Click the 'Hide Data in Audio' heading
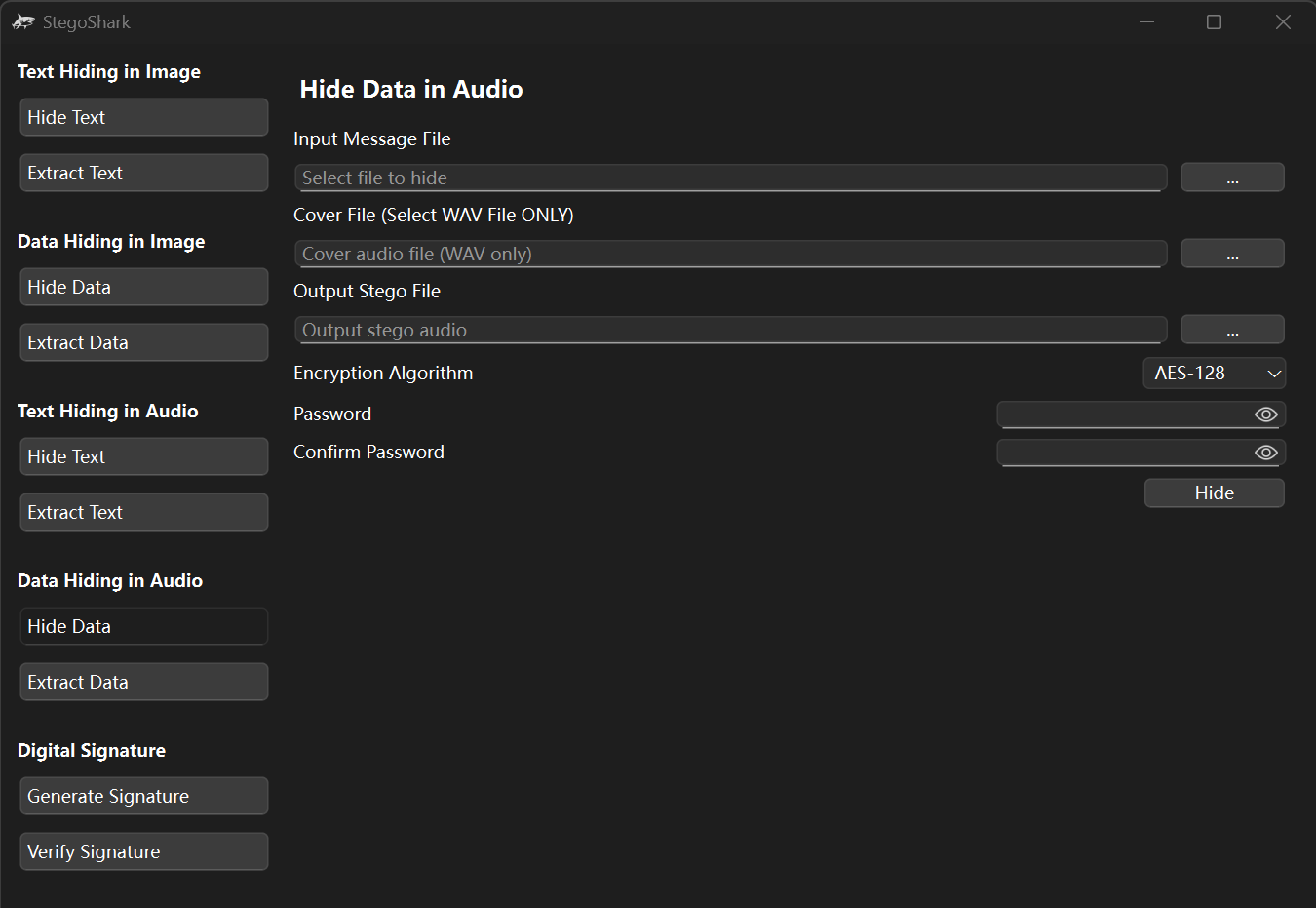The width and height of the screenshot is (1316, 908). point(411,89)
